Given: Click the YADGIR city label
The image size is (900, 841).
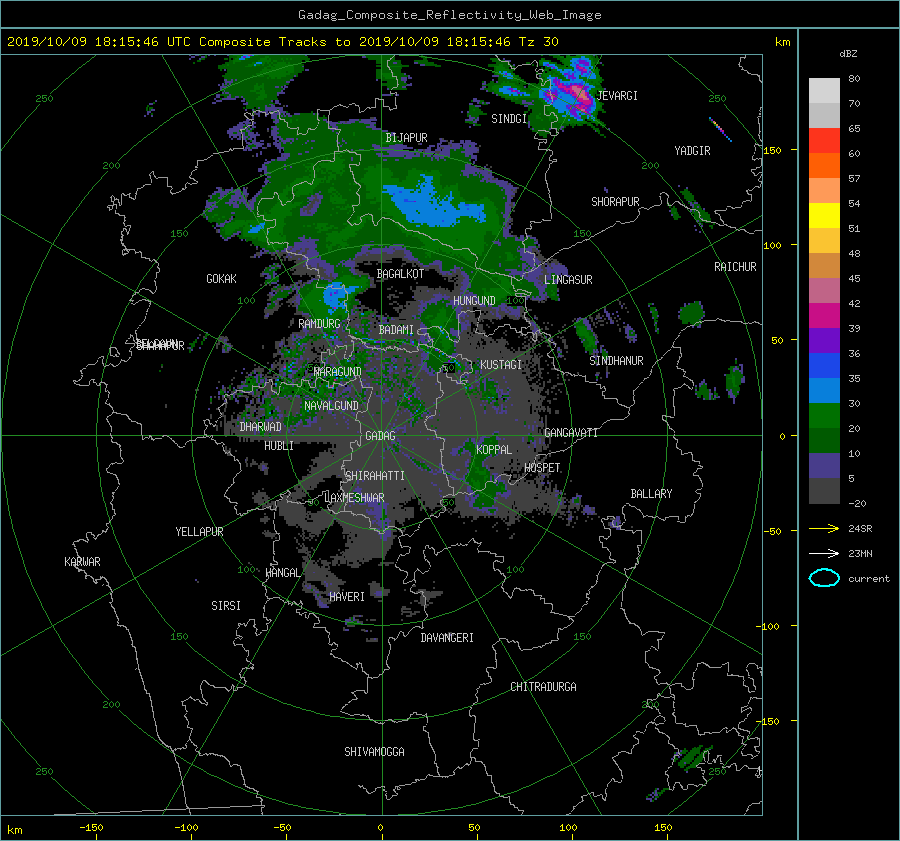Looking at the screenshot, I should point(692,151).
